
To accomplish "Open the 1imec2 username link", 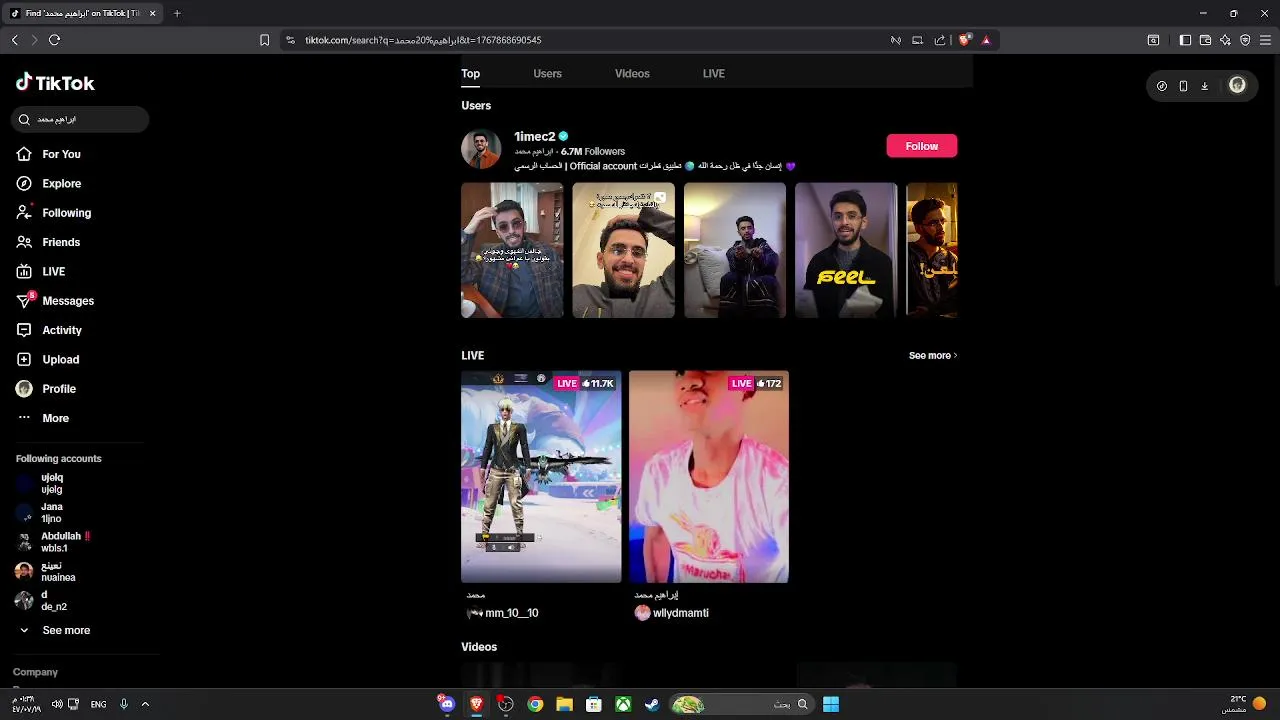I will (x=534, y=136).
